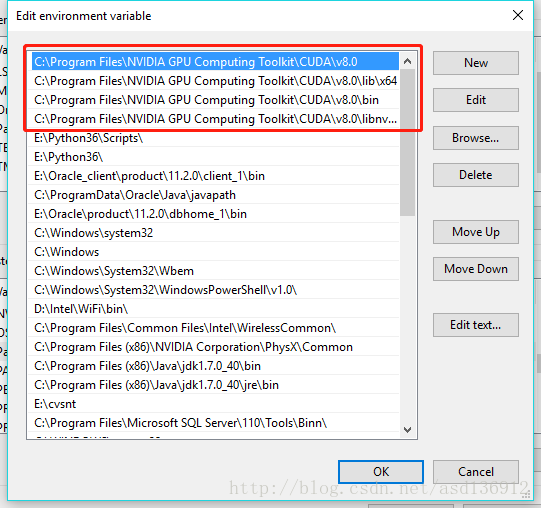Click the New button
The height and width of the screenshot is (508, 541).
476,63
